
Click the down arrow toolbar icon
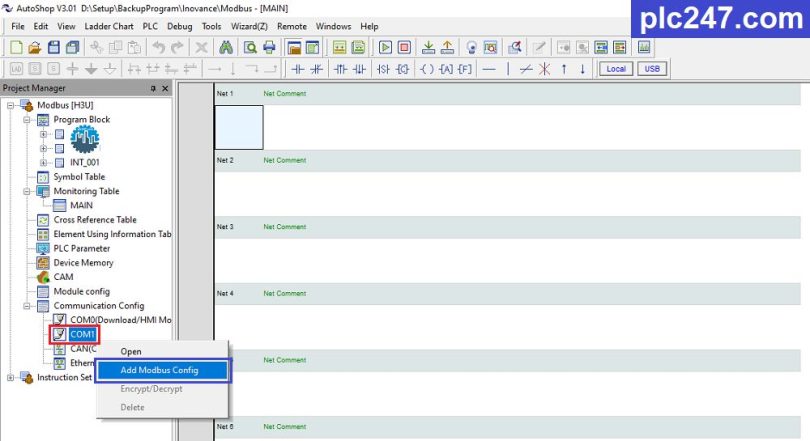pos(582,69)
